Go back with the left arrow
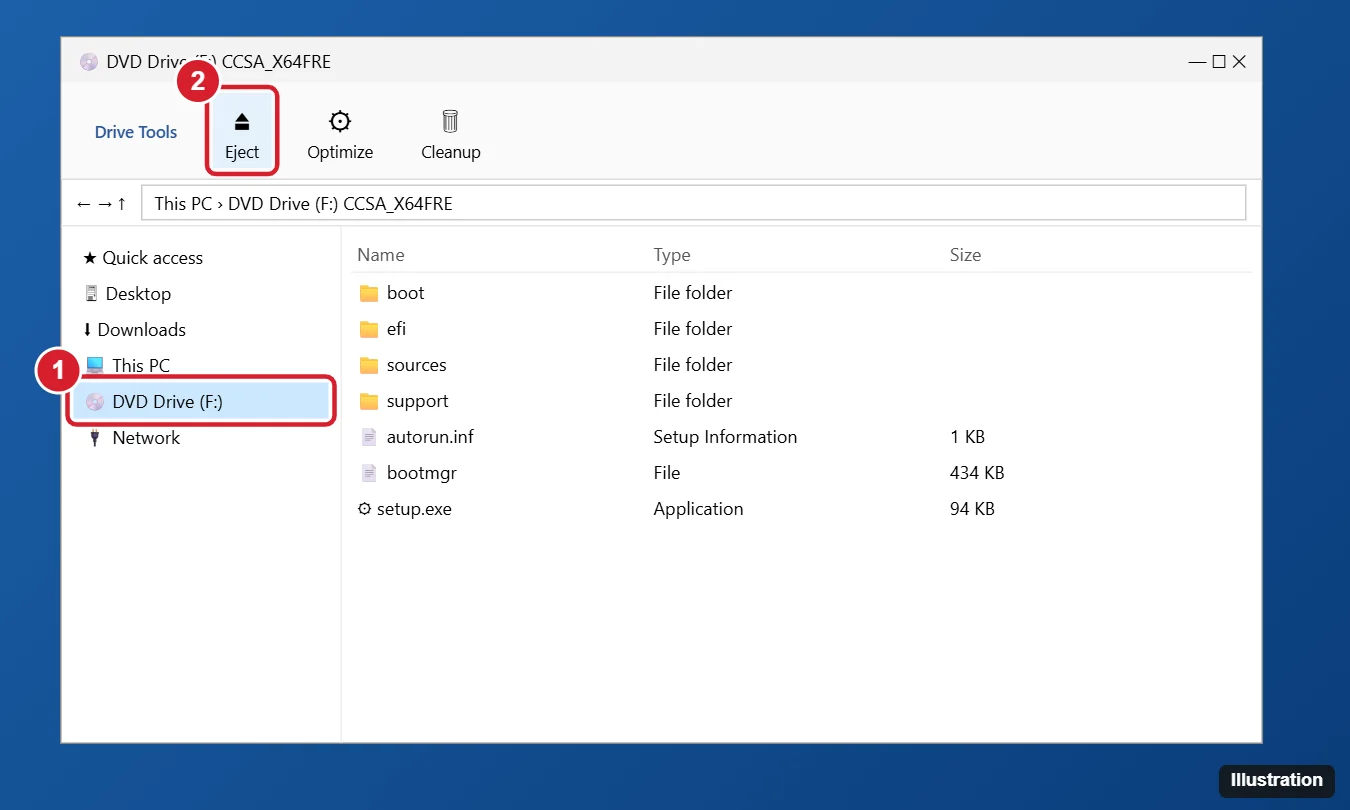Image resolution: width=1350 pixels, height=810 pixels. (x=84, y=204)
